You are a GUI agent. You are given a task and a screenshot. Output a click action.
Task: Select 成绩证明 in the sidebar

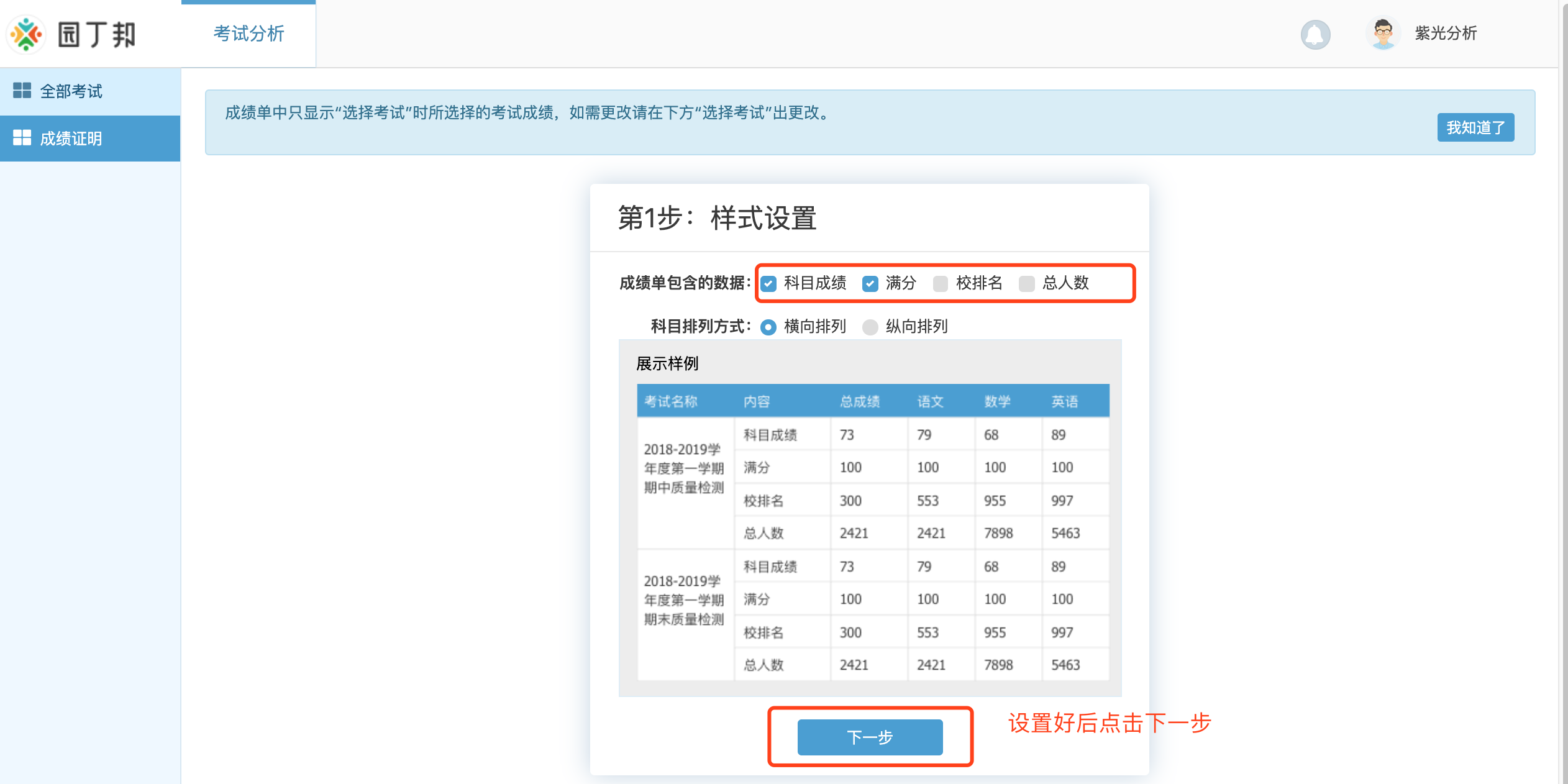(x=71, y=138)
